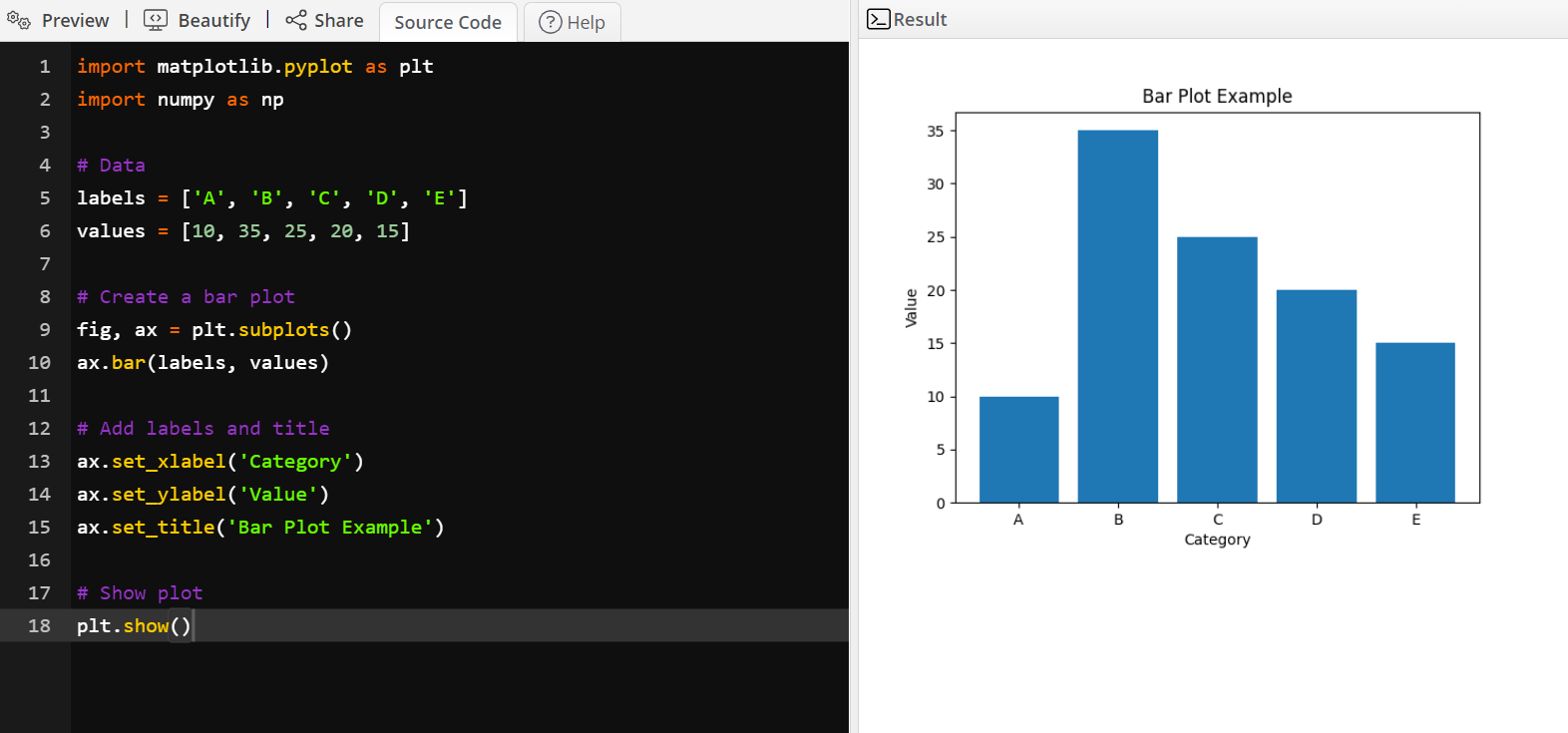Click the set_xlabel('Category') line
The image size is (1568, 733).
pos(220,462)
